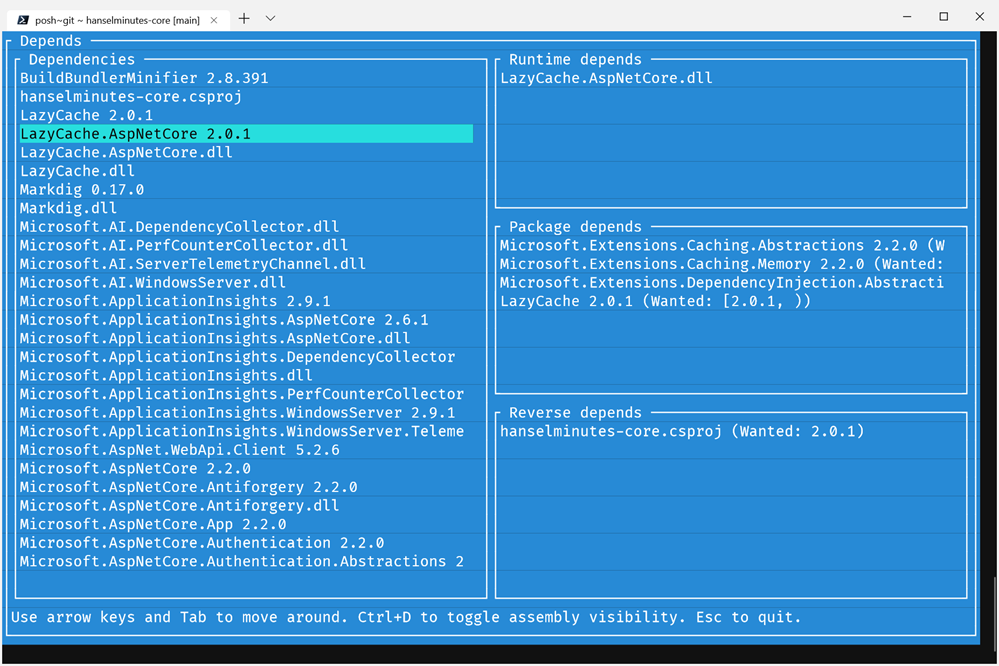Click LazyCache.AspNetCore.dll under Runtime depends
999x666 pixels.
pos(607,78)
